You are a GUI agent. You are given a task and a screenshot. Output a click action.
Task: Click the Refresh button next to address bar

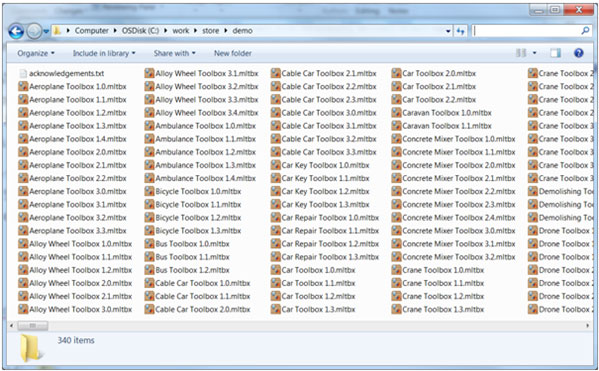click(461, 31)
